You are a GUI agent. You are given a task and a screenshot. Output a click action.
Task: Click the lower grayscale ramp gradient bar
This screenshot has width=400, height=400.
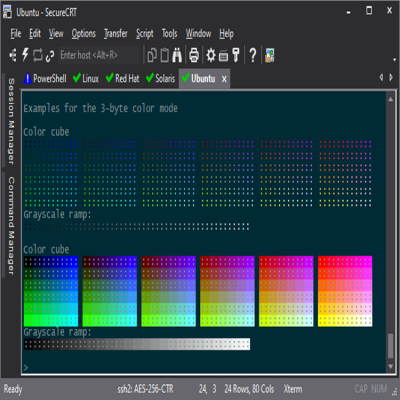click(137, 344)
